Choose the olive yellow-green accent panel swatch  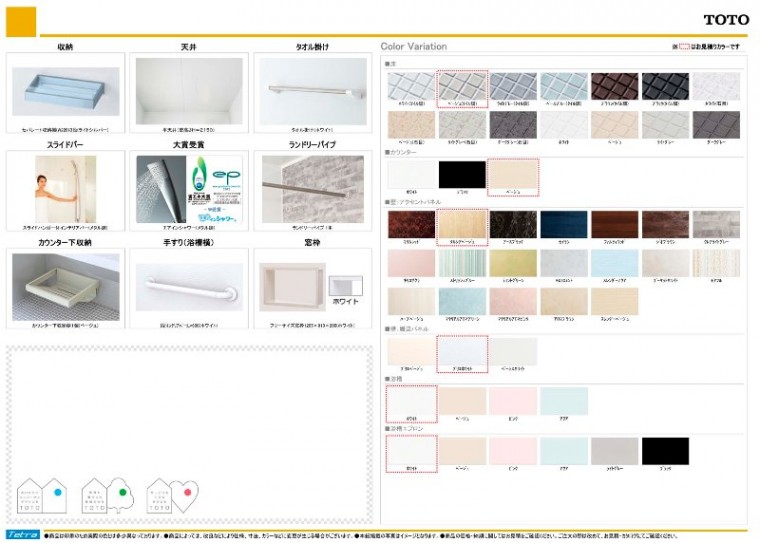[513, 263]
